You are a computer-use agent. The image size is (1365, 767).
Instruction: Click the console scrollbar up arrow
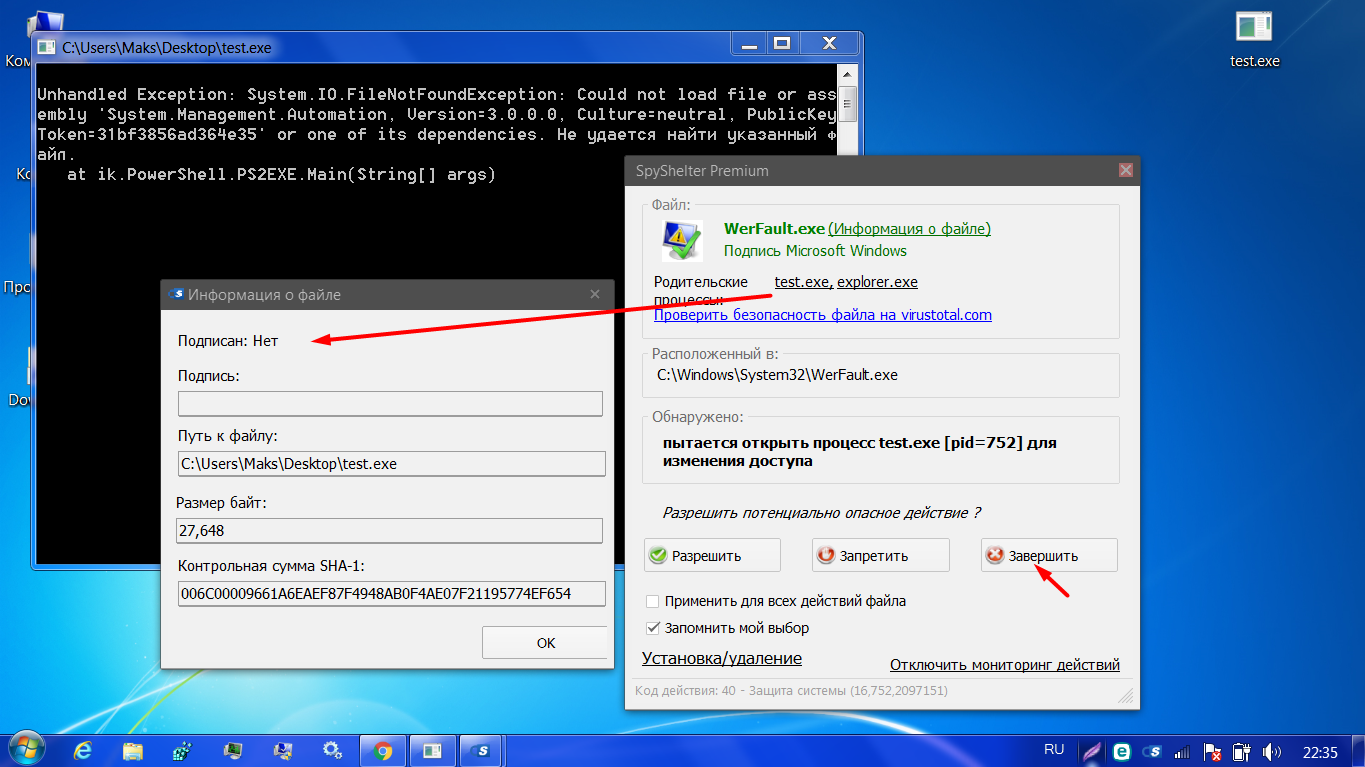(848, 74)
